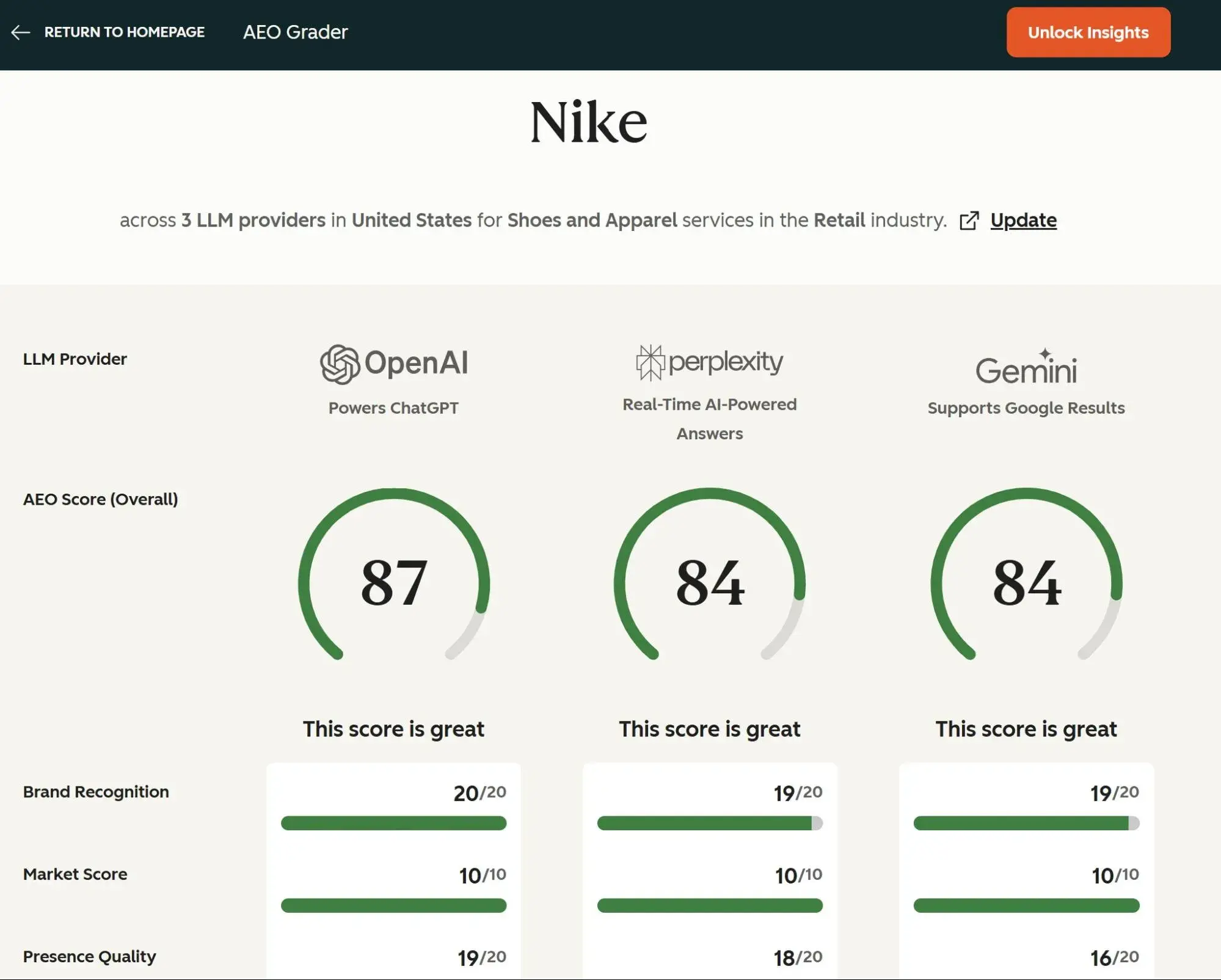Click the Gemini logo

pyautogui.click(x=1026, y=367)
